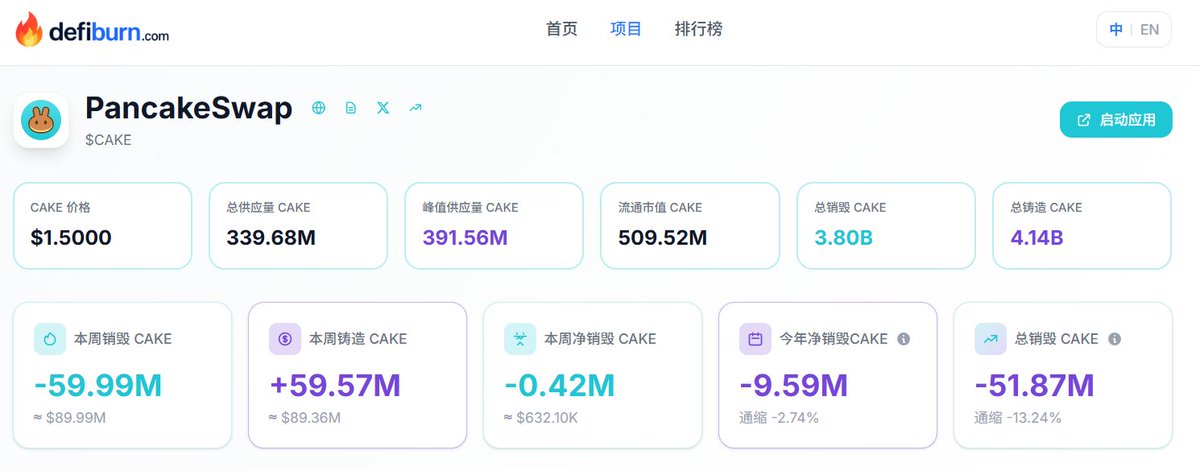Click the 通缩 -13.24% text
Image resolution: width=1200 pixels, height=471 pixels.
click(1018, 418)
